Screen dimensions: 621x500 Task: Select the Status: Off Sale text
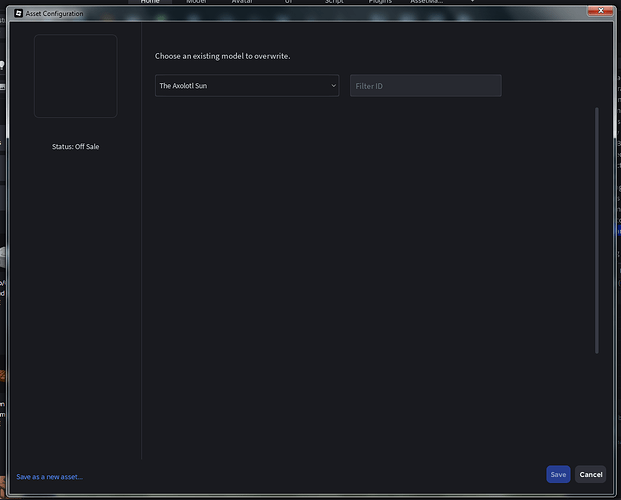pos(75,147)
